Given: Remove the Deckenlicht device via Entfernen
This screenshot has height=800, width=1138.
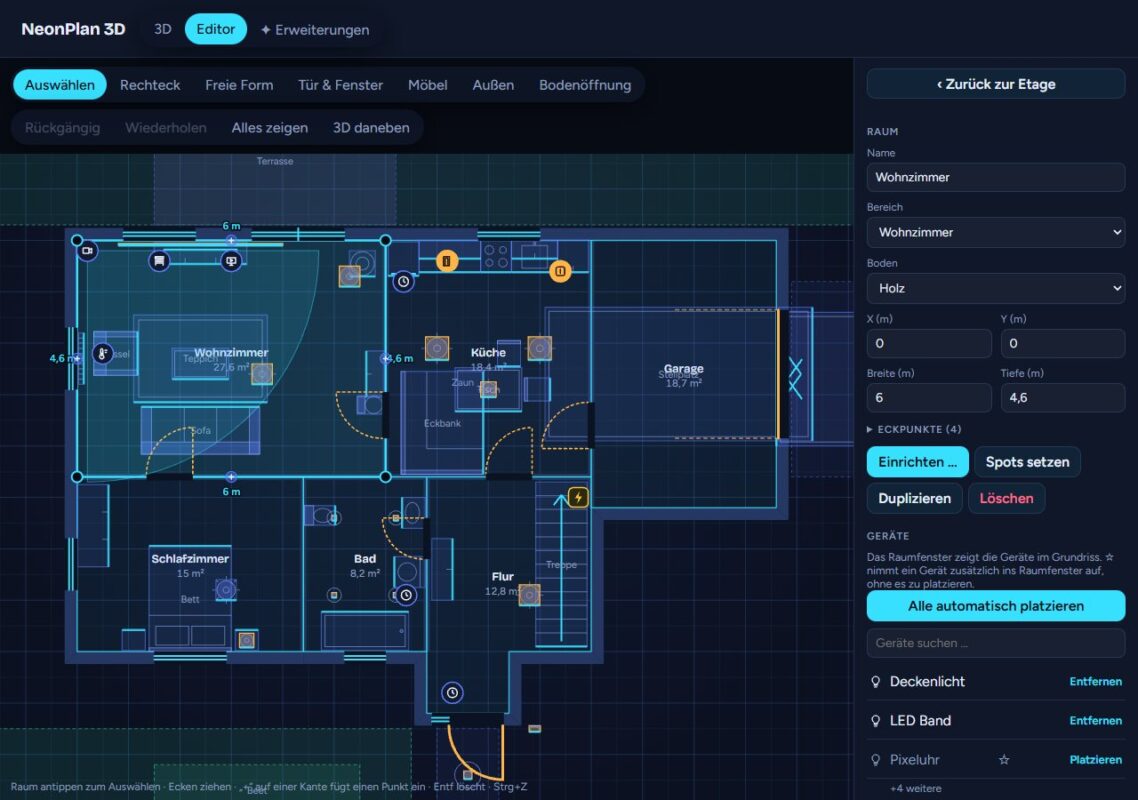Looking at the screenshot, I should coord(1095,682).
